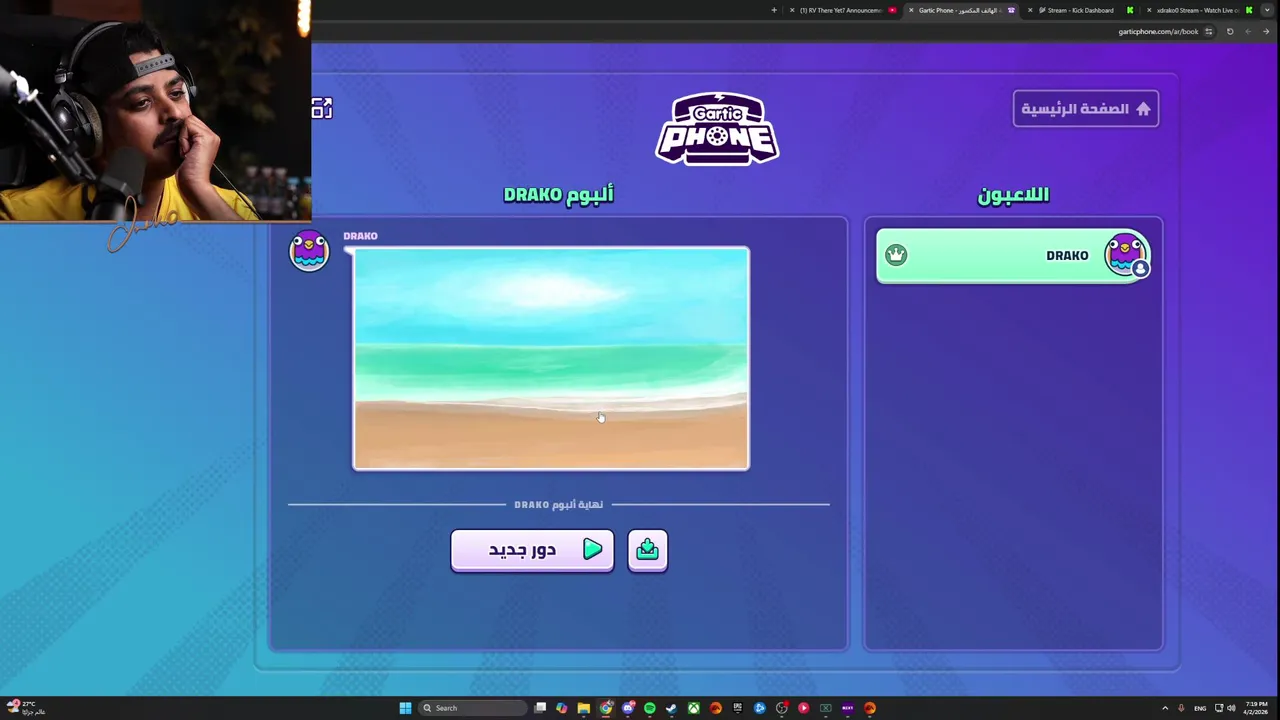Click the download album icon button
The width and height of the screenshot is (1280, 720).
[647, 549]
